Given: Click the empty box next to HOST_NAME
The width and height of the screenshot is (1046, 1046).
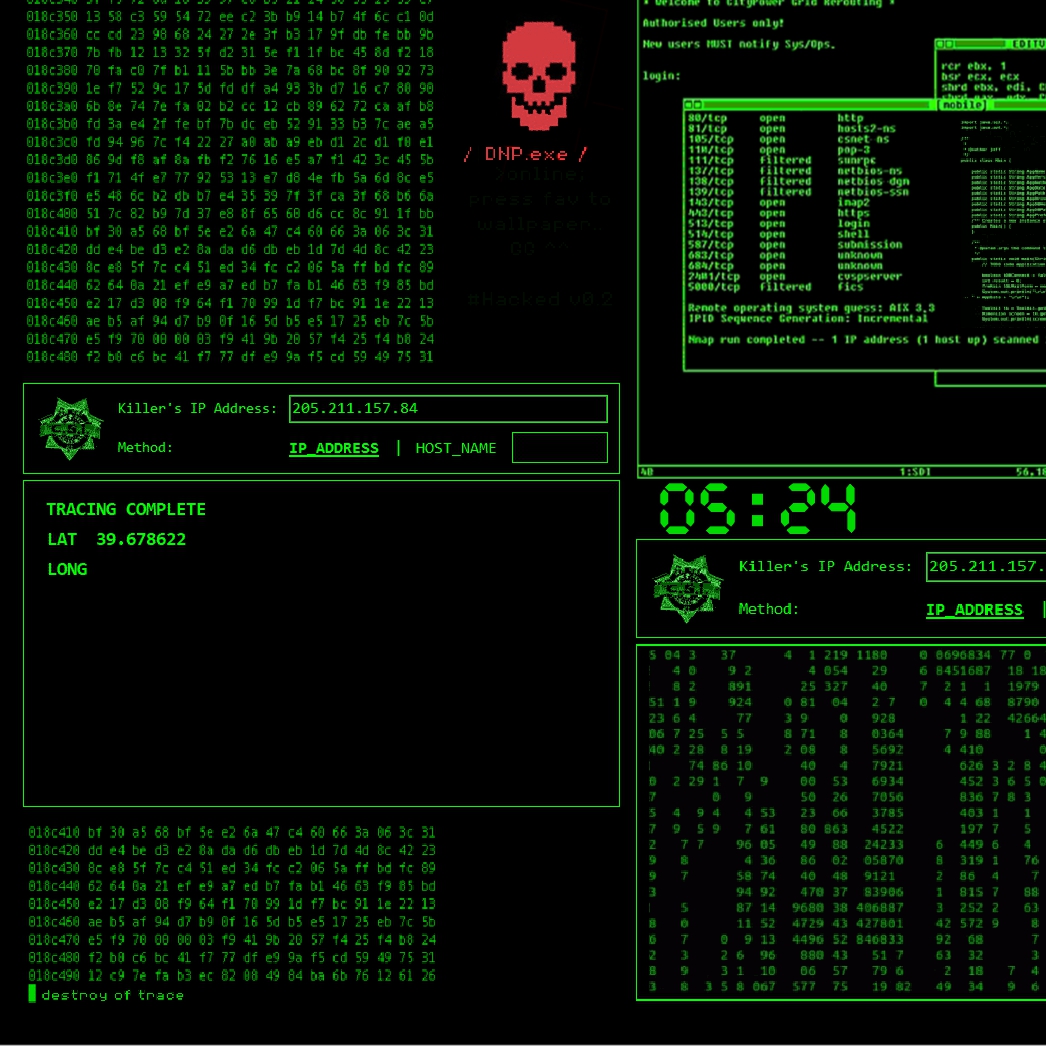Looking at the screenshot, I should (x=560, y=448).
